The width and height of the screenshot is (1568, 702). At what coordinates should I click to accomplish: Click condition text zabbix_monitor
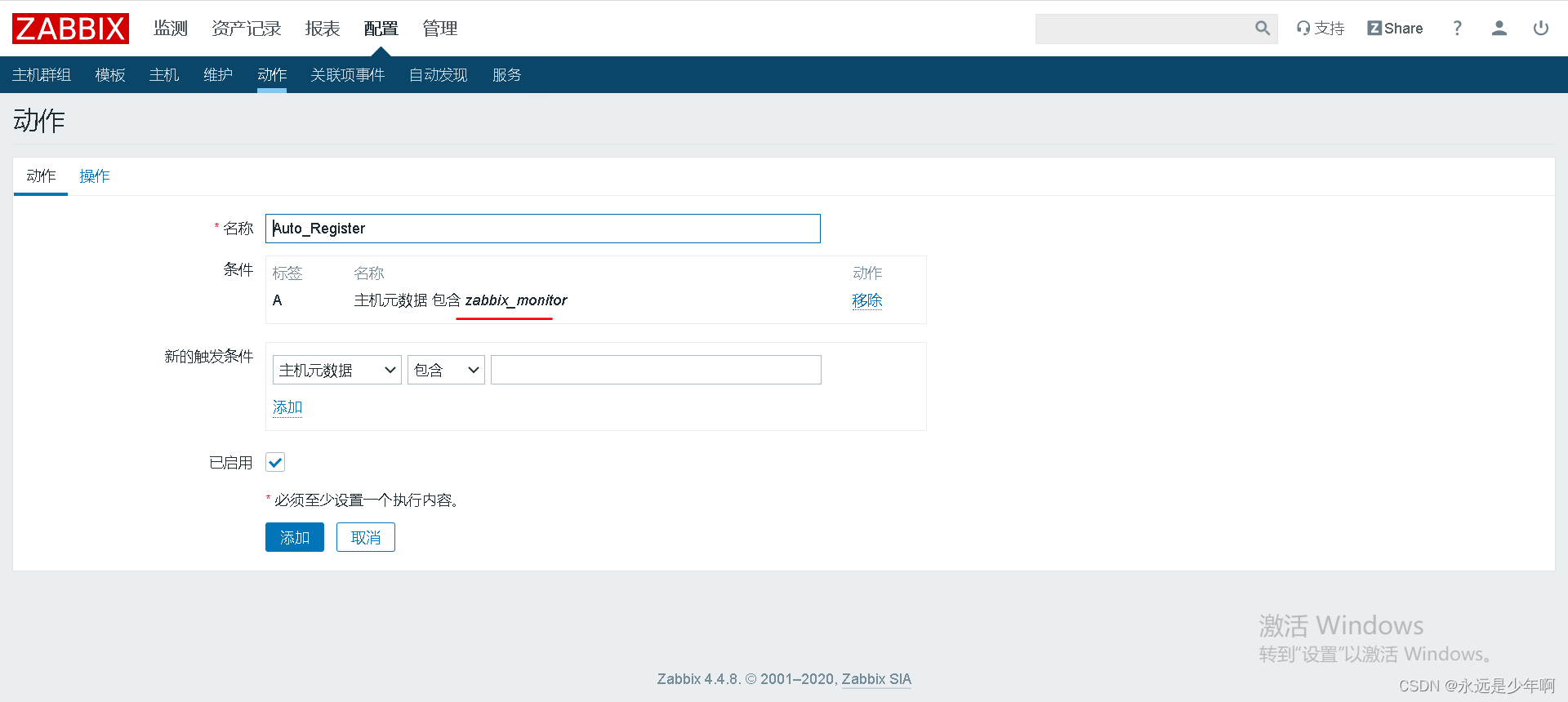coord(516,300)
